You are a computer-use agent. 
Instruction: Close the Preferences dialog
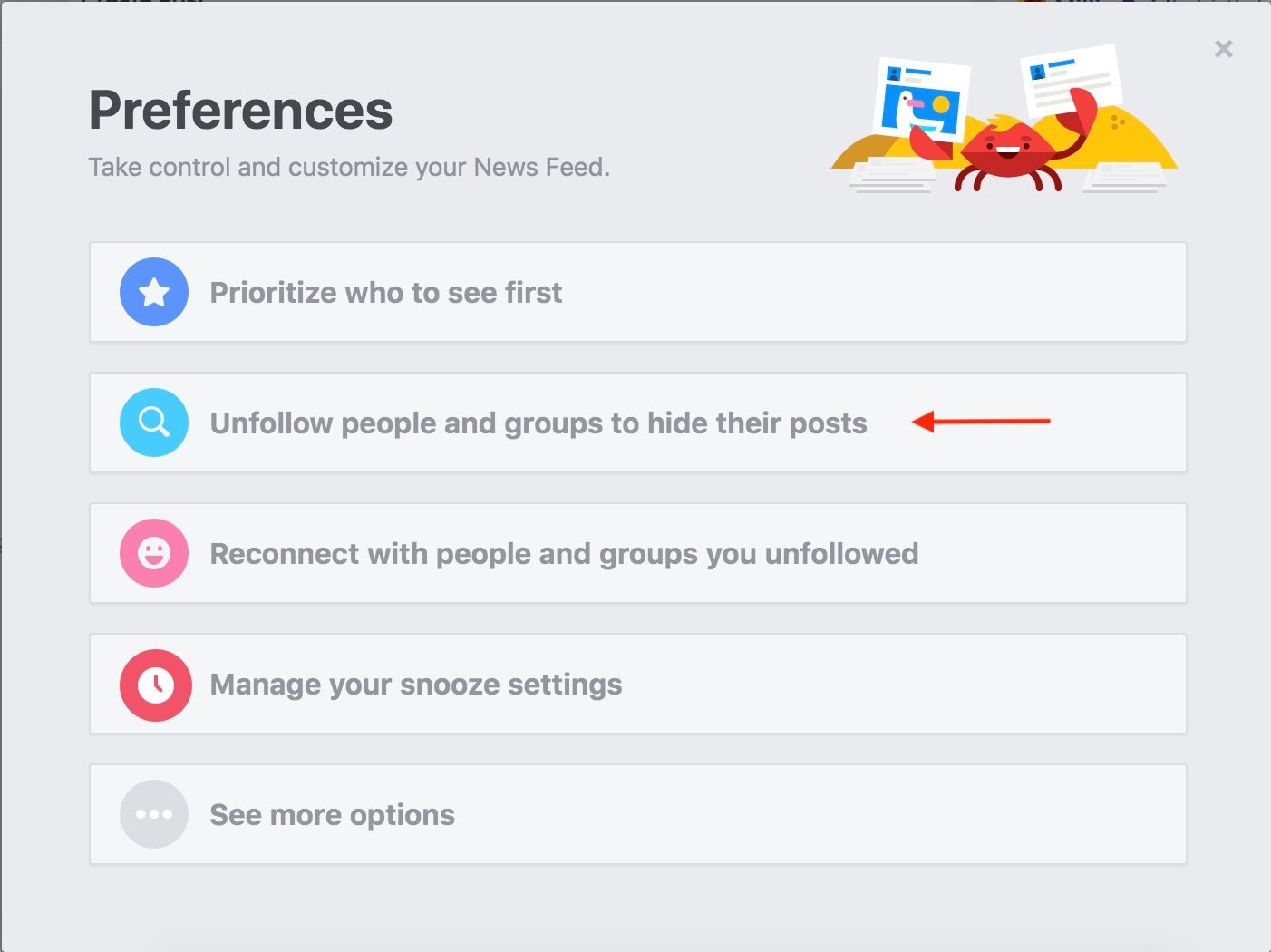point(1224,49)
